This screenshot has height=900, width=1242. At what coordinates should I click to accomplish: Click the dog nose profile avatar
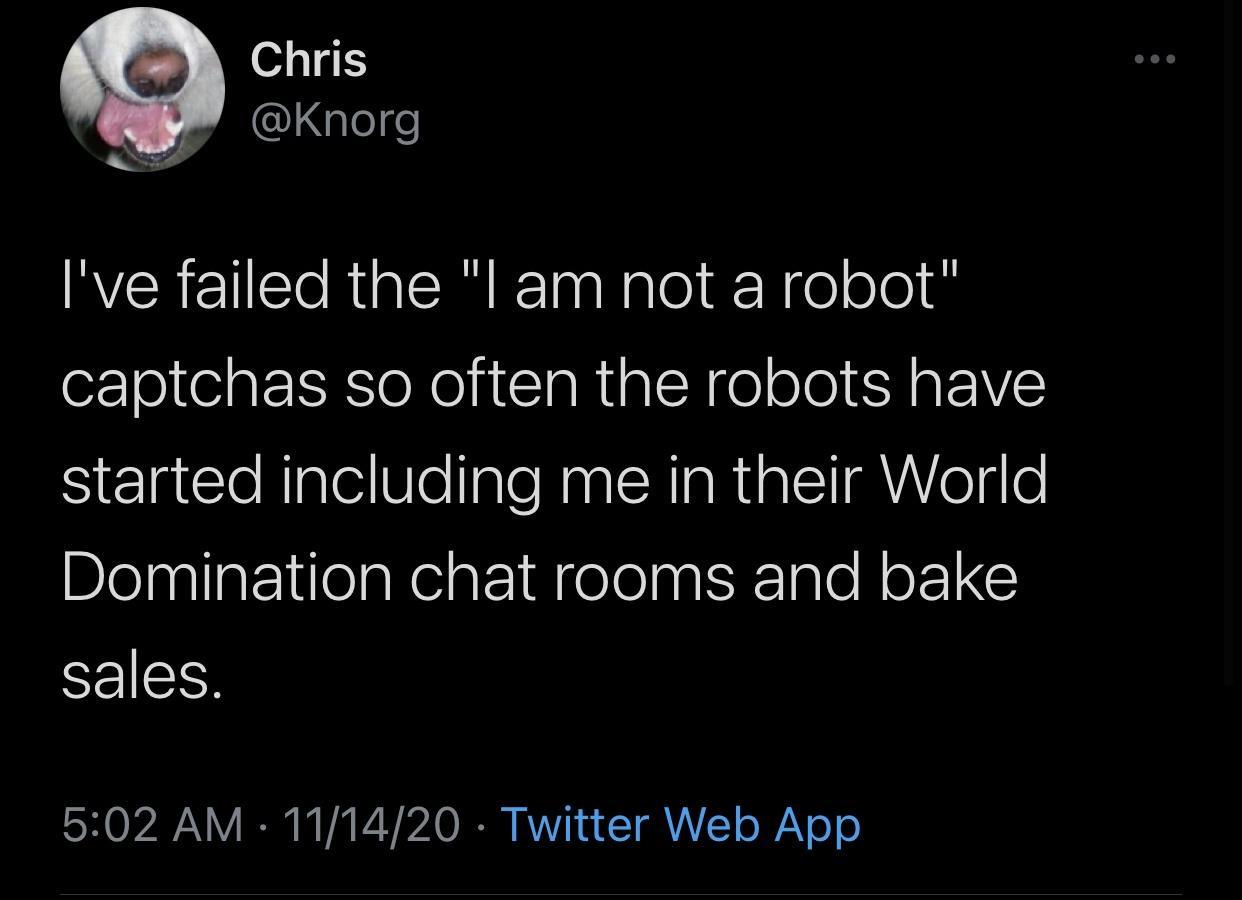pyautogui.click(x=142, y=90)
